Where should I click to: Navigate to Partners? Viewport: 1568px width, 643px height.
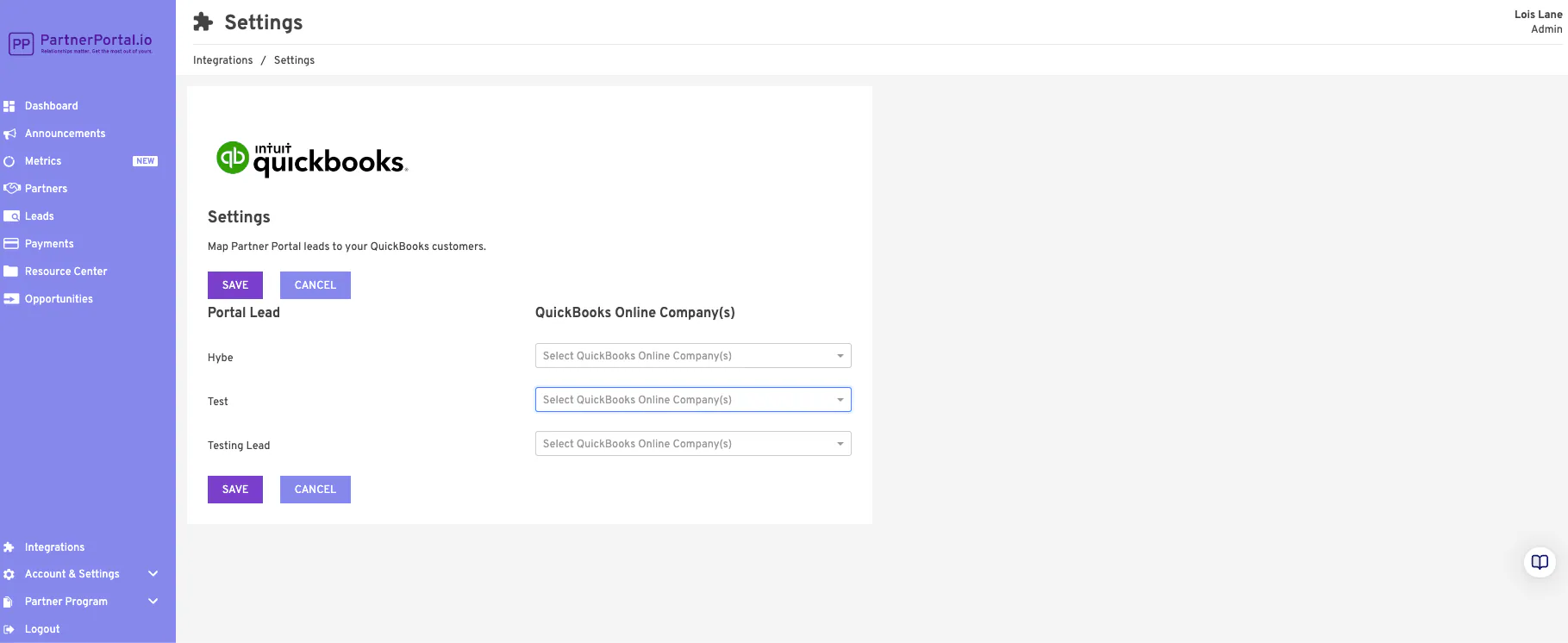coord(47,189)
